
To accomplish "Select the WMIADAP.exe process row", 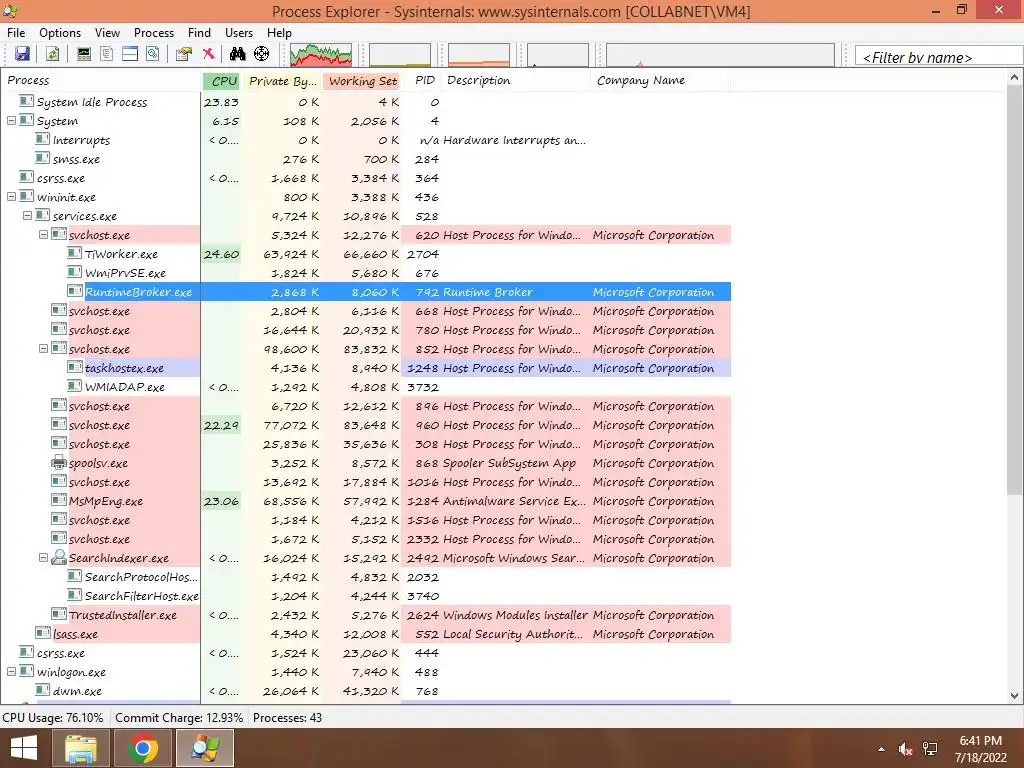I will pyautogui.click(x=366, y=387).
